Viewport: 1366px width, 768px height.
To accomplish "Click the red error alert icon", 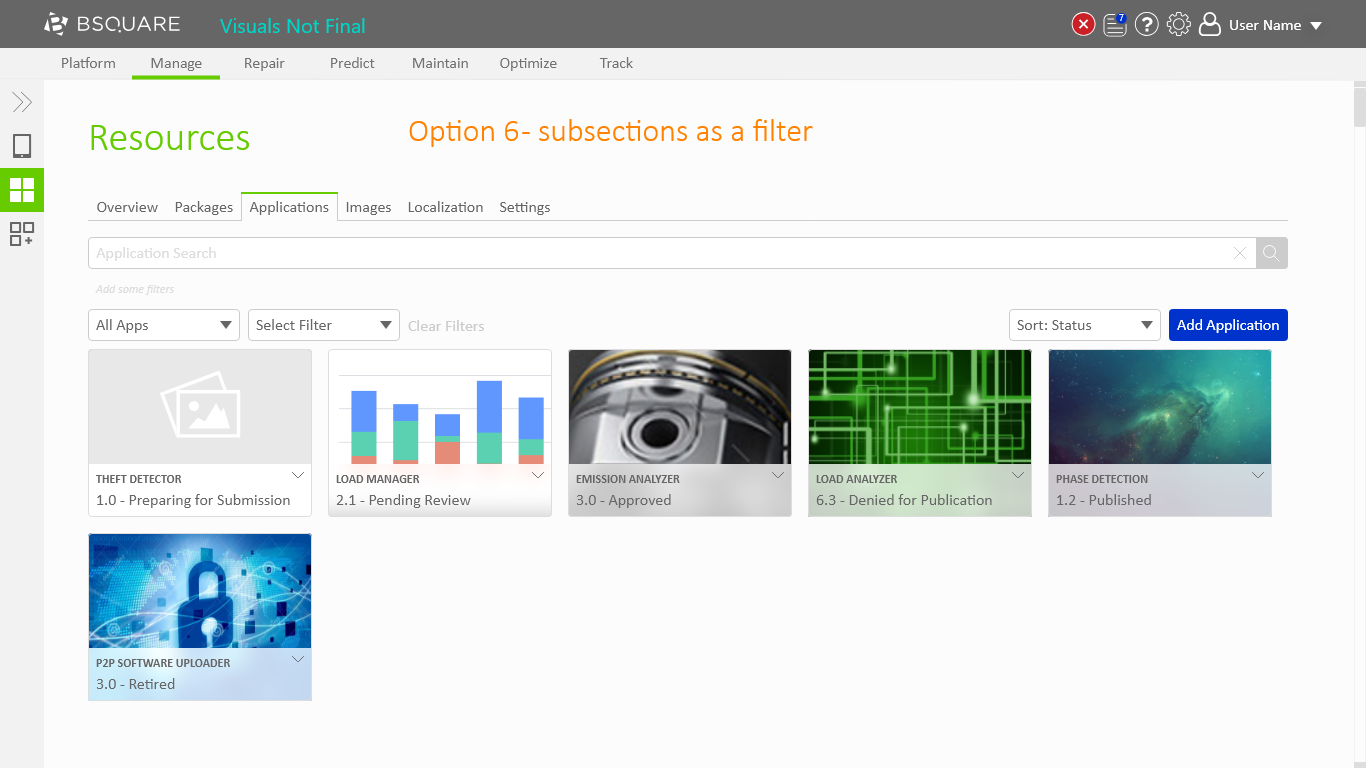I will point(1083,25).
